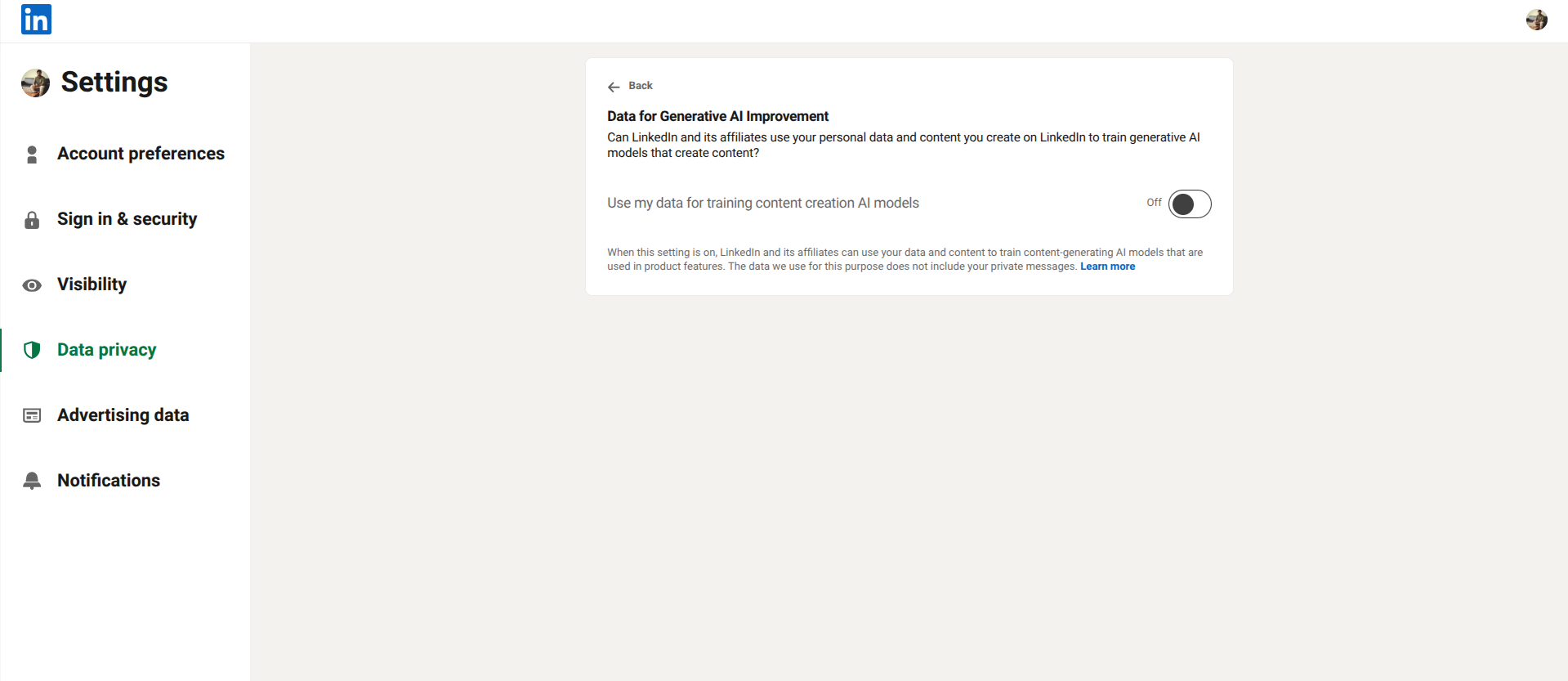This screenshot has width=1568, height=681.
Task: Click the LinkedIn logo
Action: coord(36,20)
